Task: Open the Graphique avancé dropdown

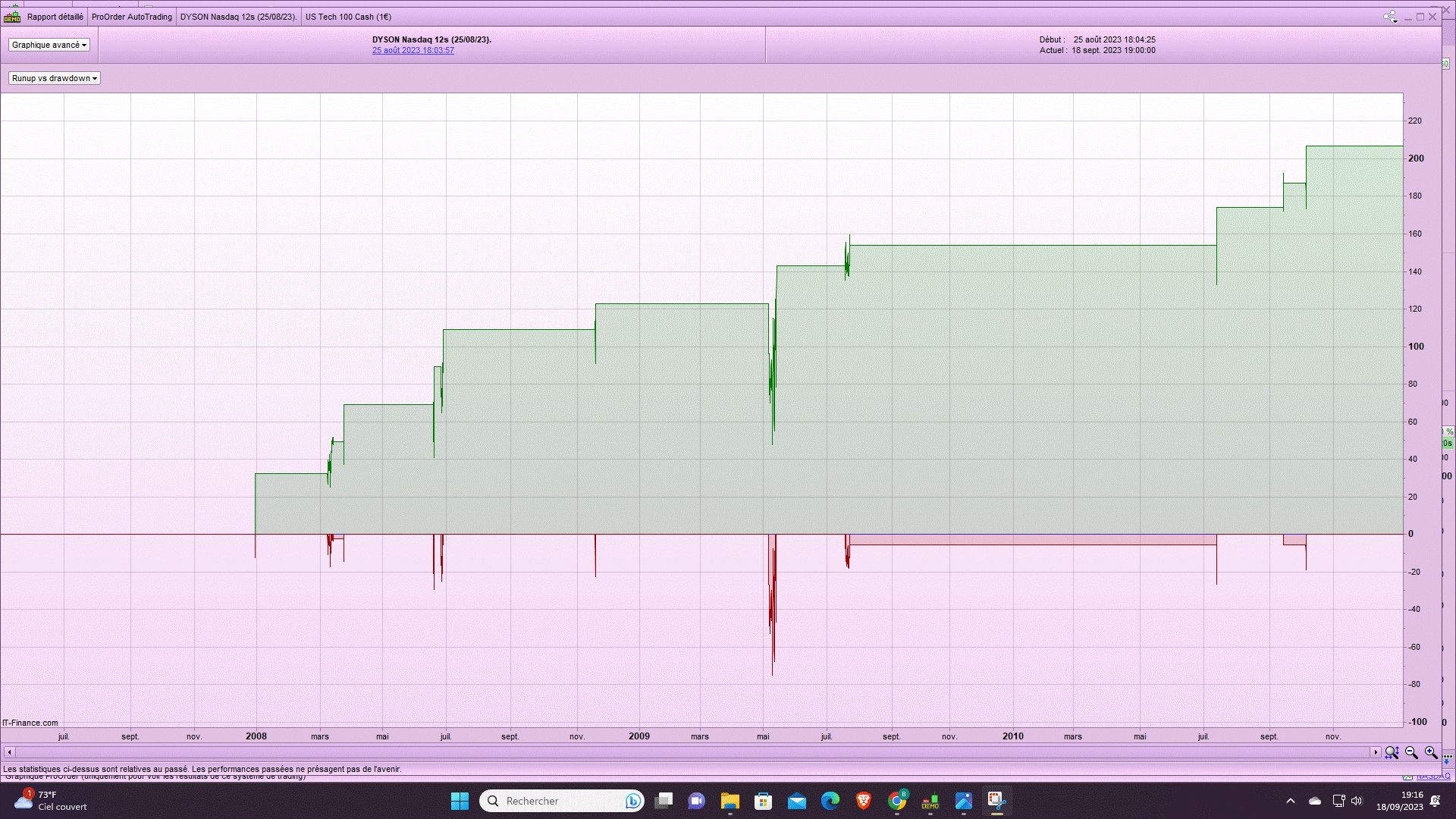Action: (49, 45)
